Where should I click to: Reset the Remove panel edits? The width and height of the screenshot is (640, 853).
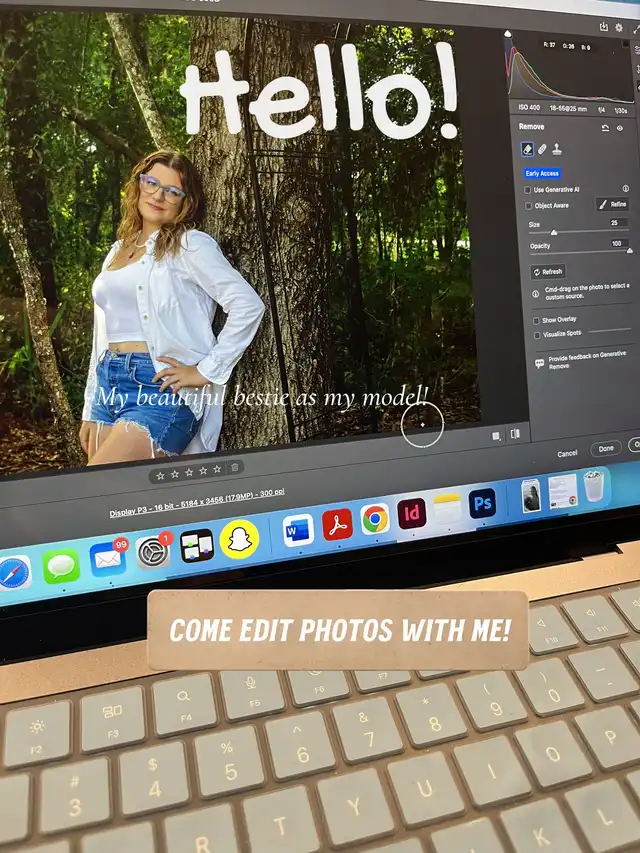[x=605, y=128]
